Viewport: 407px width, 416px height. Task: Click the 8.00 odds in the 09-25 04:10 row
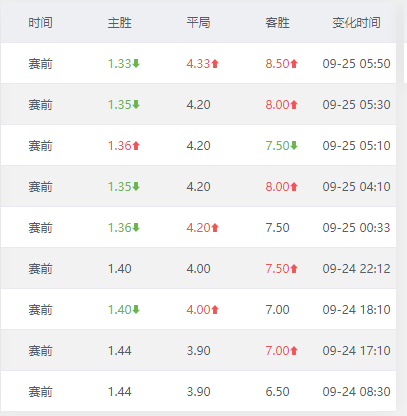[x=277, y=187]
